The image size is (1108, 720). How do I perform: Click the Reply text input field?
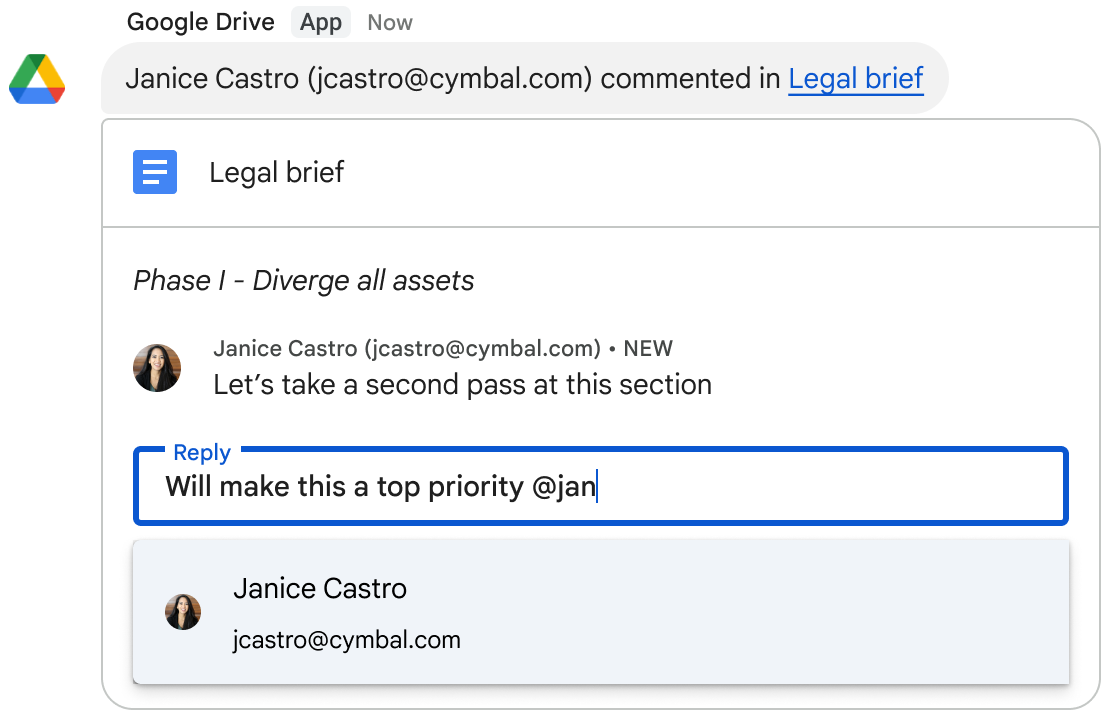[800, 487]
